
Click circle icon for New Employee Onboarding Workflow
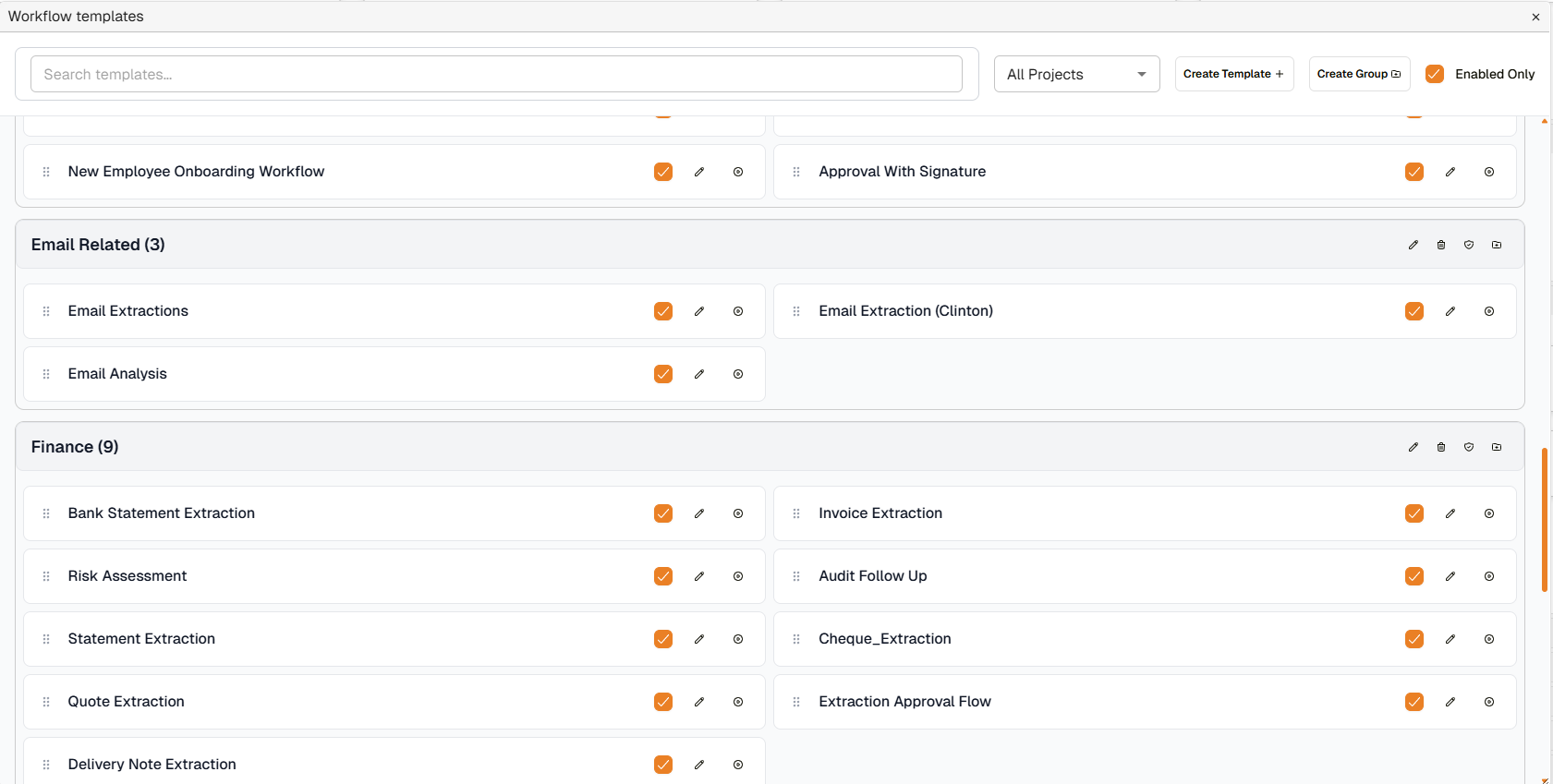coord(738,172)
